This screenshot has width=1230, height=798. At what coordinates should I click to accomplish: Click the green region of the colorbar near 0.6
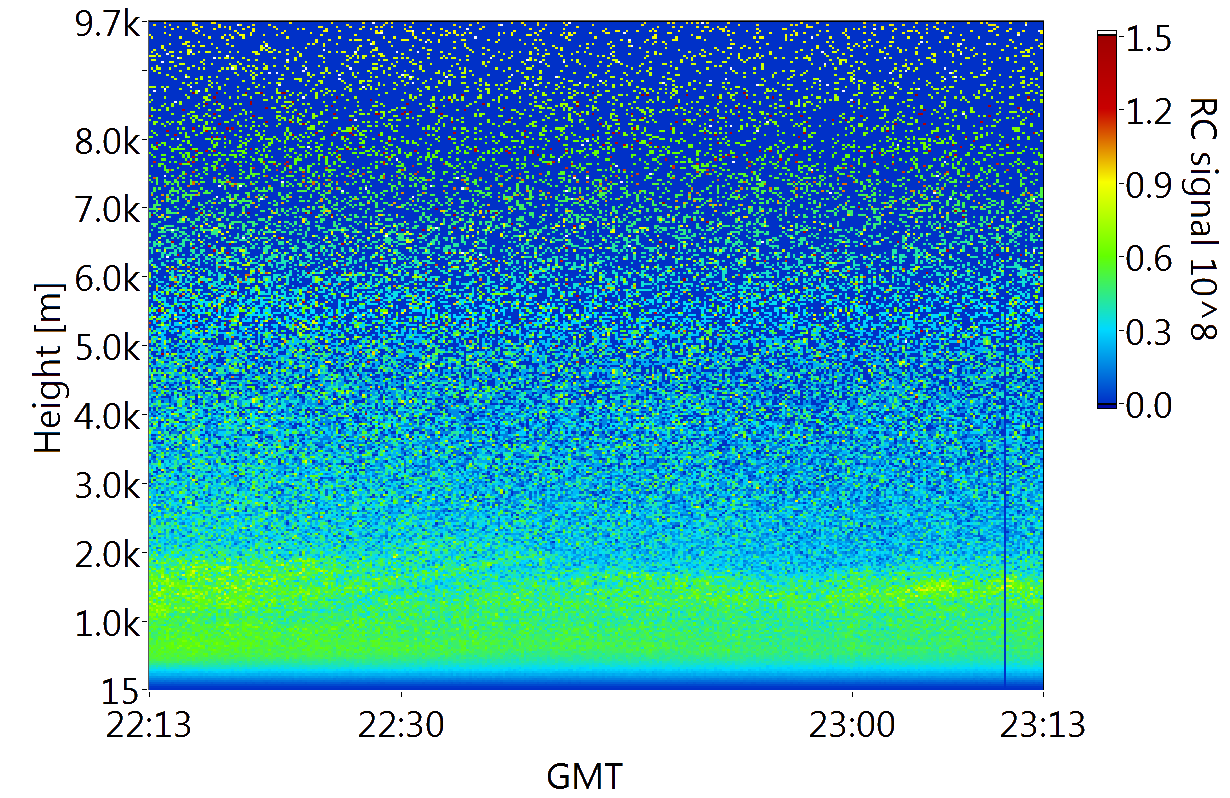(1105, 258)
